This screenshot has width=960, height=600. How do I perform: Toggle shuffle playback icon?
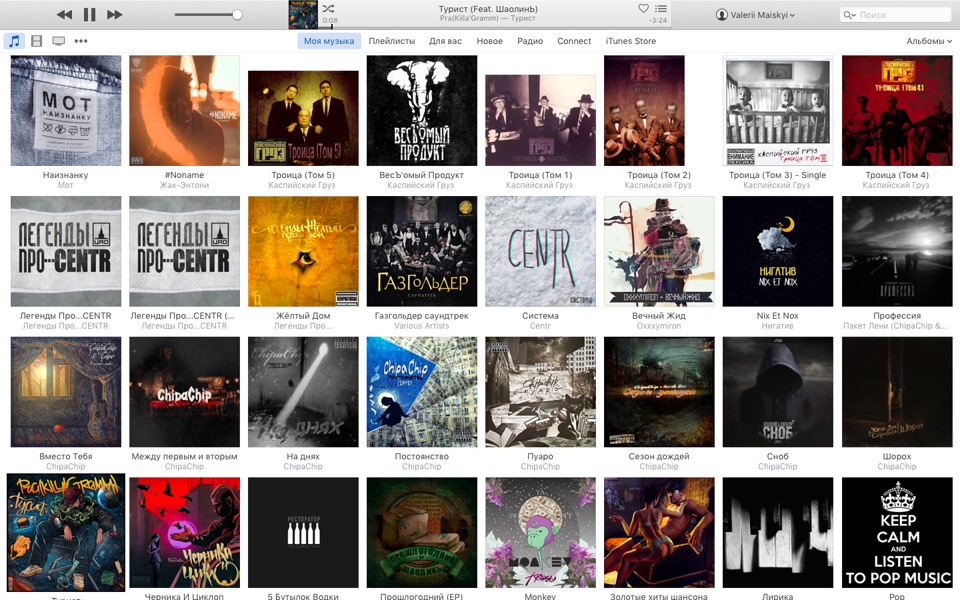[x=328, y=9]
